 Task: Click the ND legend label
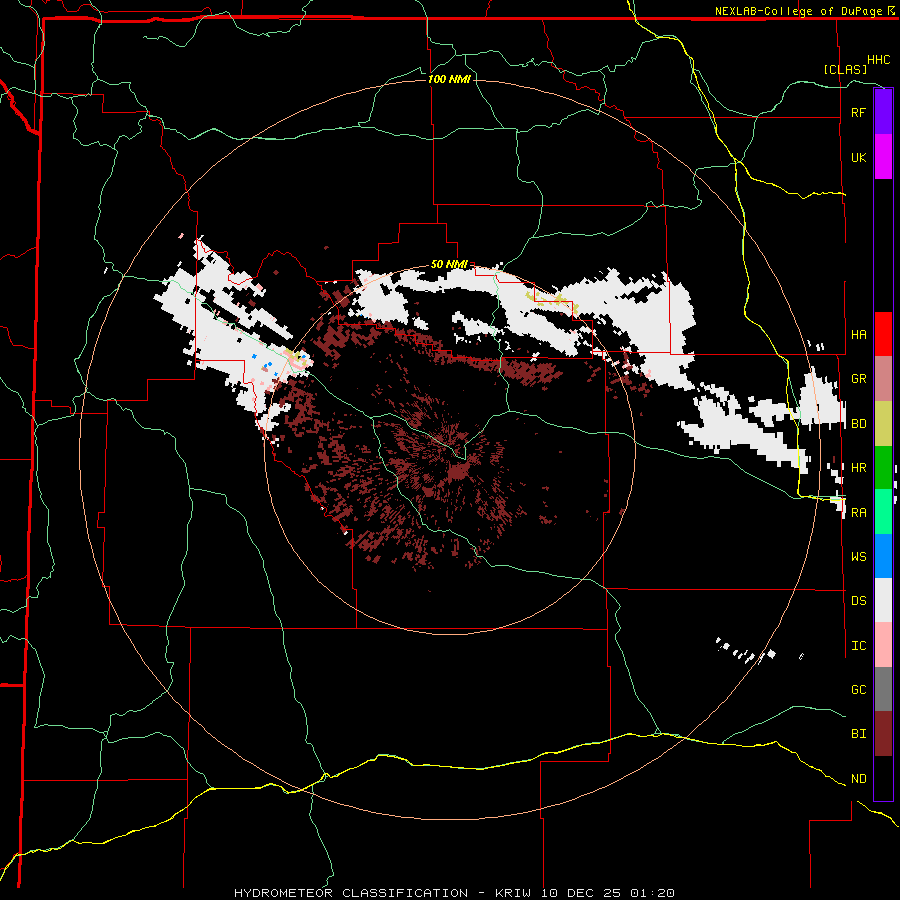(x=858, y=779)
